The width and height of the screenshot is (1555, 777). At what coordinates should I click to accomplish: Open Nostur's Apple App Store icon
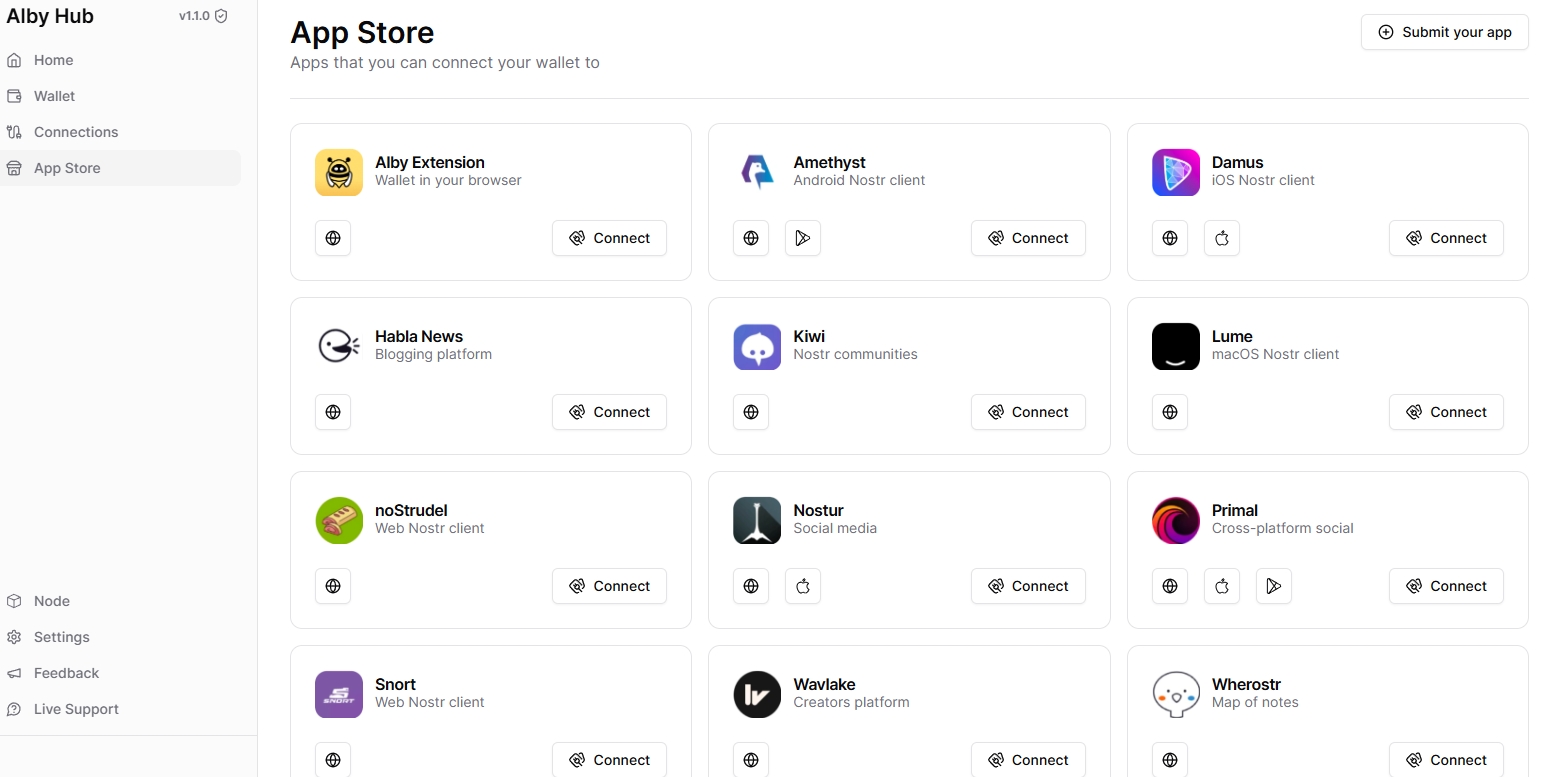pos(802,586)
